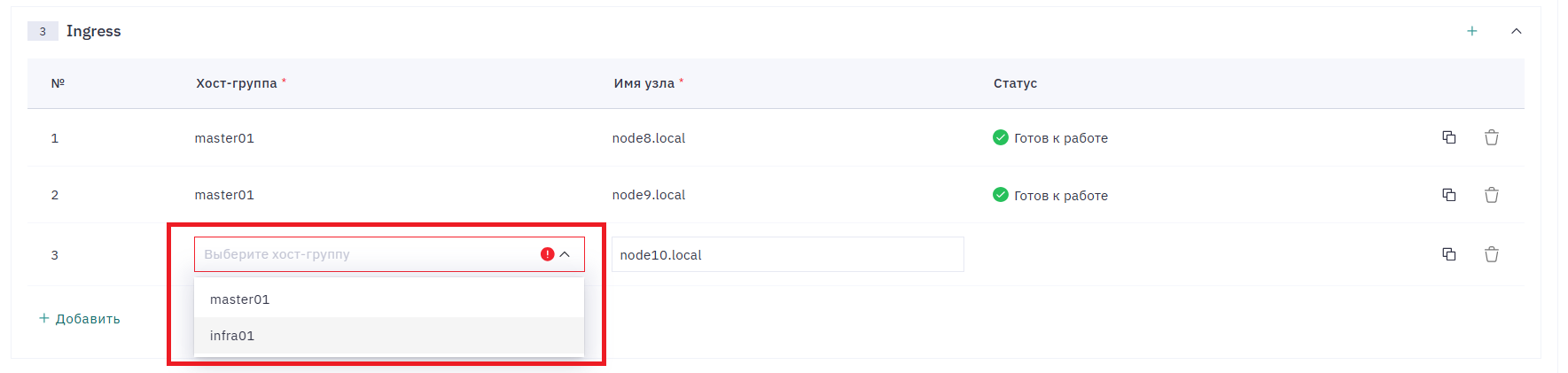Screen dimensions: 1568x373
Task: Delete row 2 node9.local
Action: click(x=1491, y=195)
